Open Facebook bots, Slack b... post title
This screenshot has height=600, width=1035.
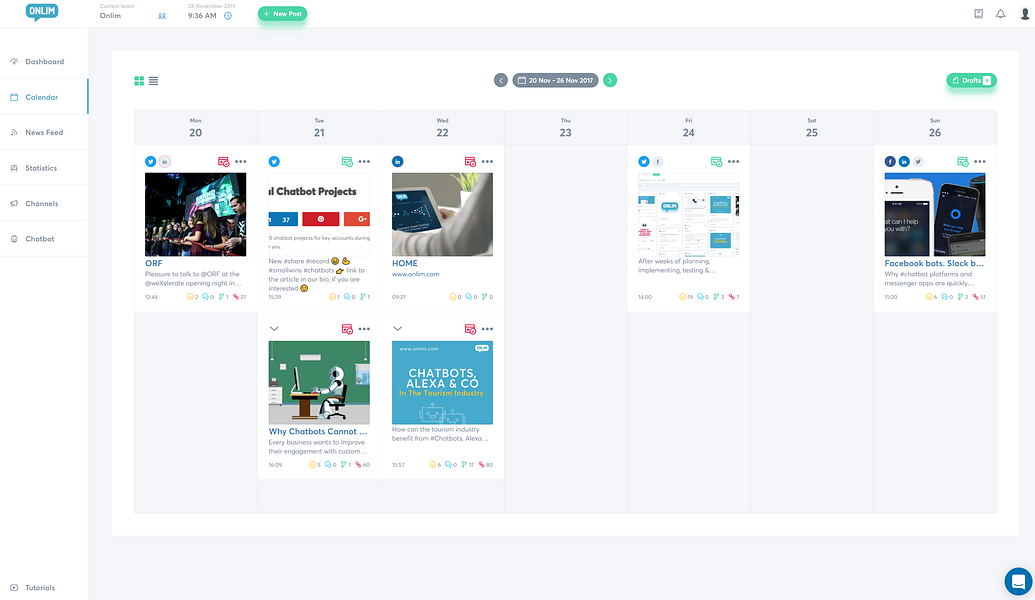pyautogui.click(x=934, y=263)
